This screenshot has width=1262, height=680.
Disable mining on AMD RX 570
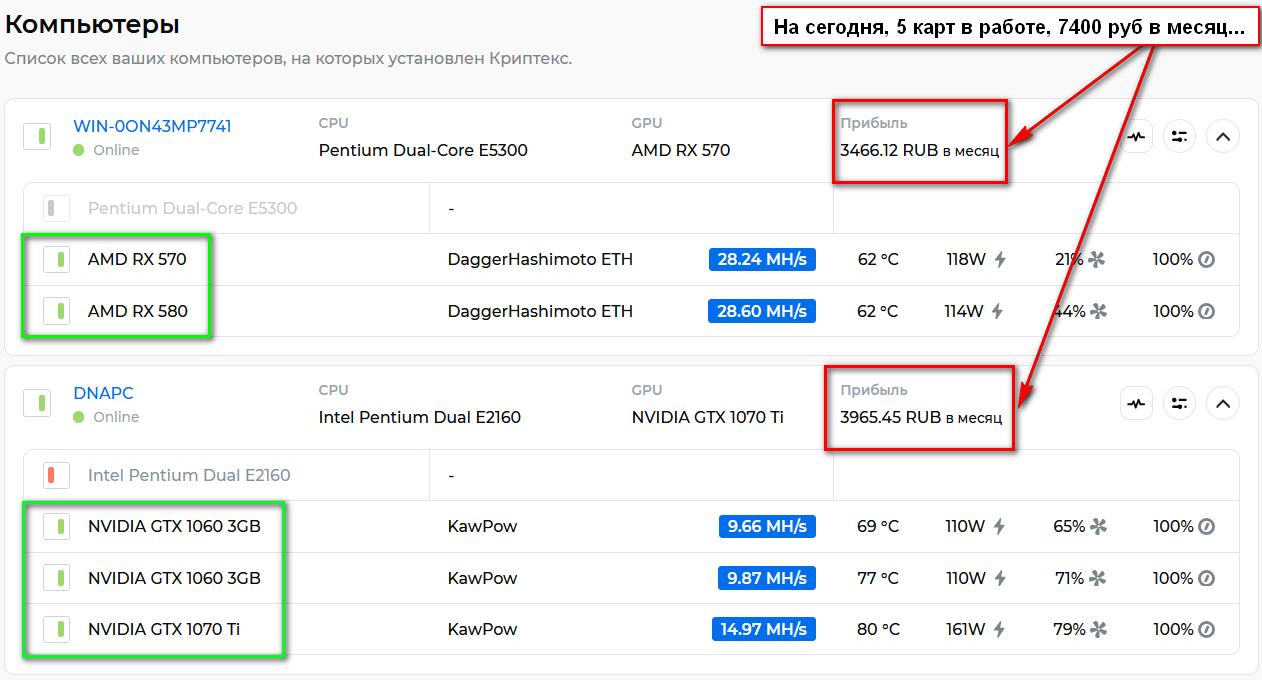[57, 260]
